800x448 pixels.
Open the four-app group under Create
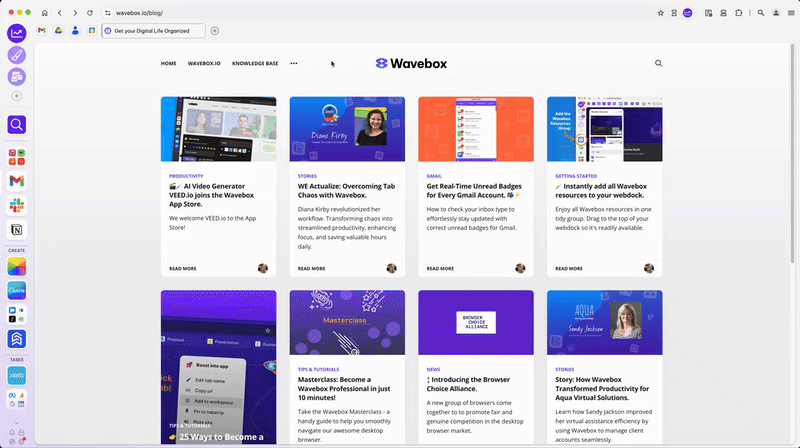point(17,314)
